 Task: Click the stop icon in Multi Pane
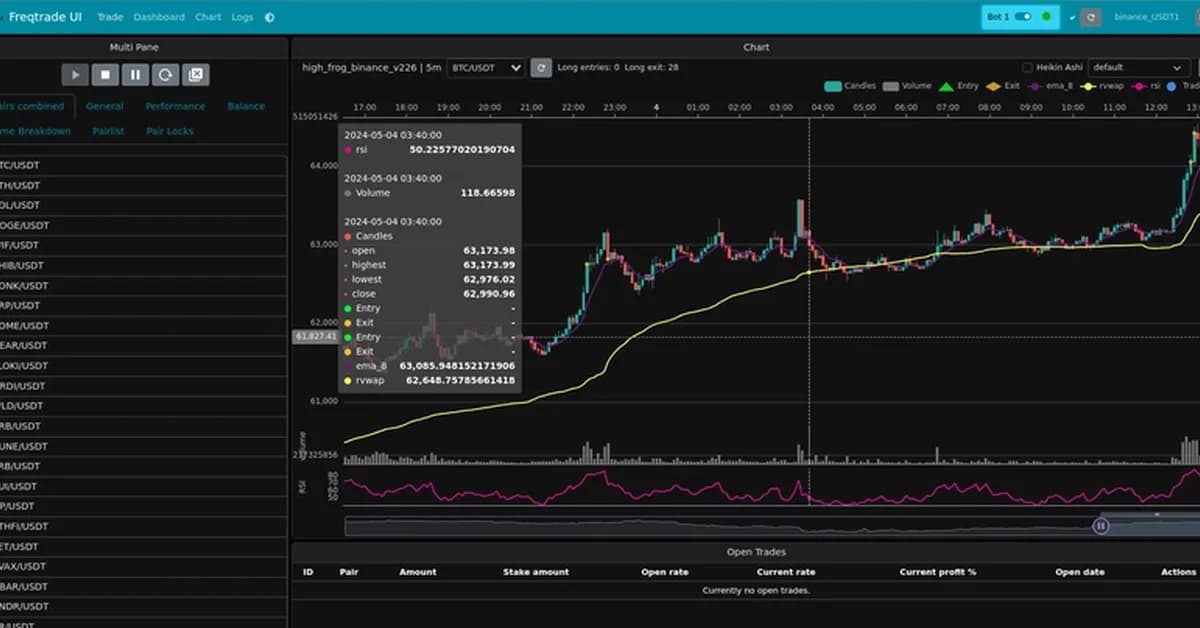point(105,74)
